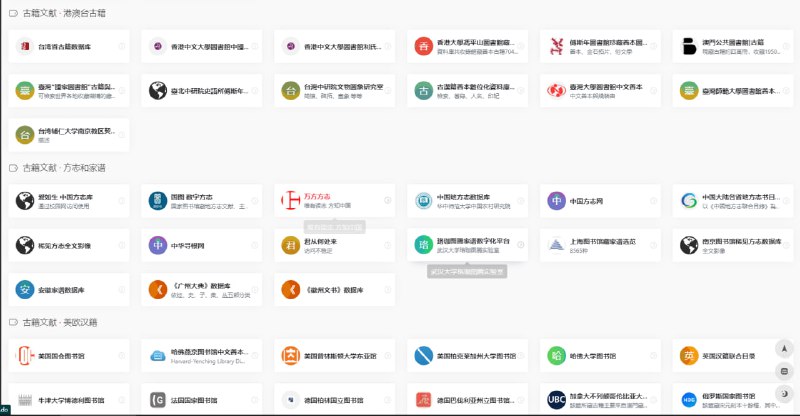Click the 古籍文献 · 港澳台古籍 section heading

click(64, 13)
